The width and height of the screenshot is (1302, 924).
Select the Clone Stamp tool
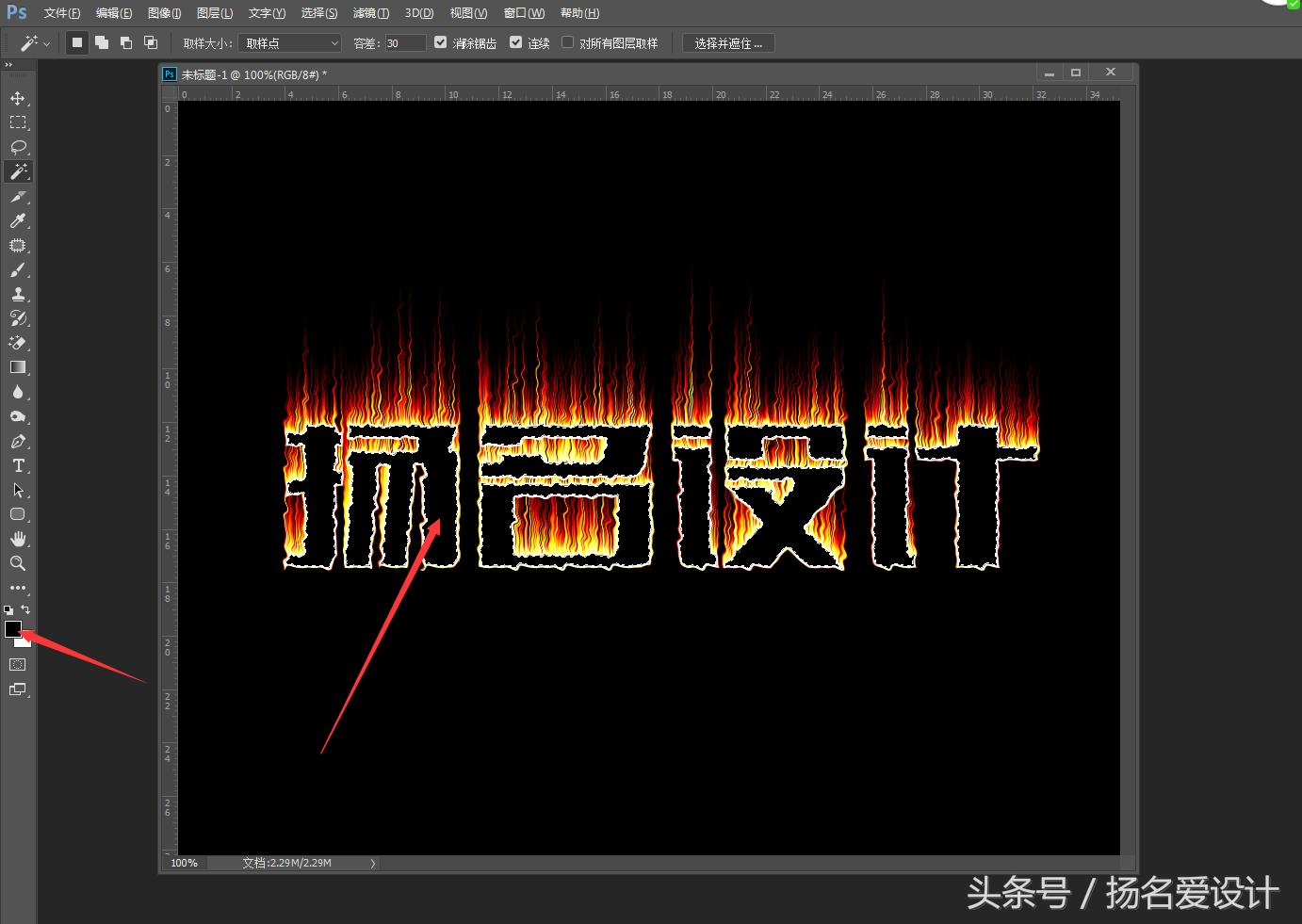[x=18, y=294]
